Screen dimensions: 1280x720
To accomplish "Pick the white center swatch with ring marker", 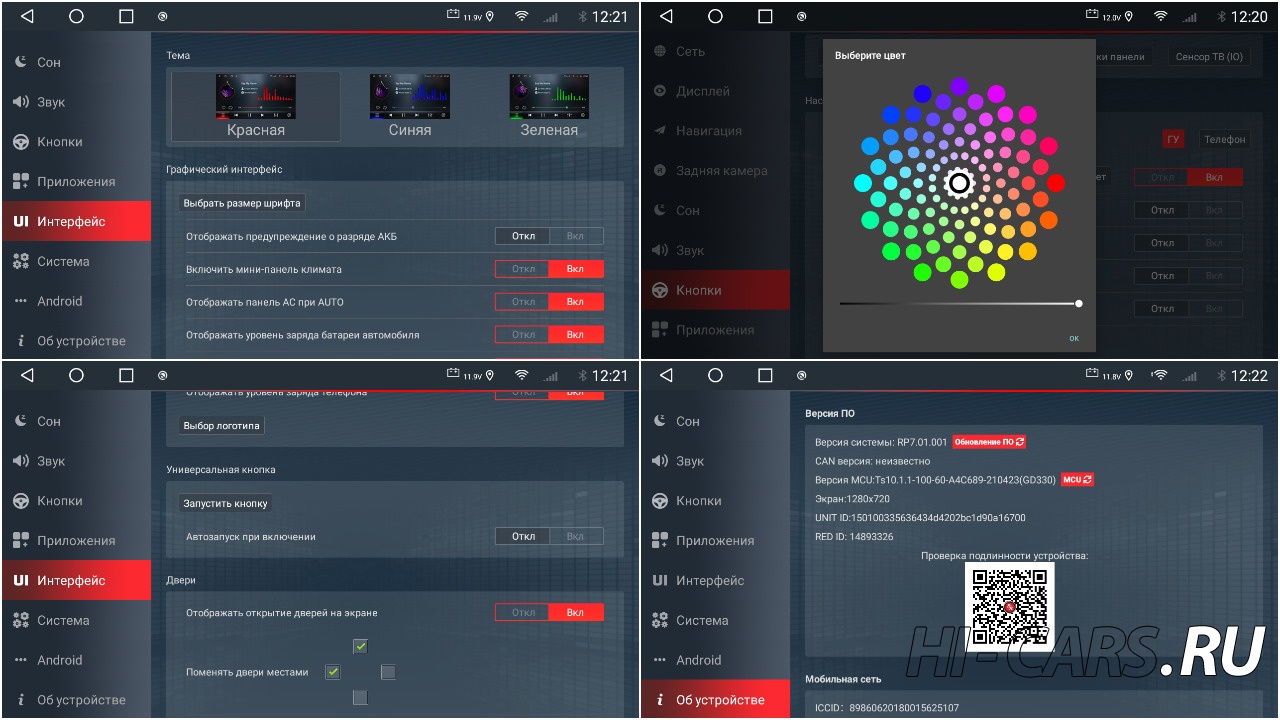I will click(x=959, y=183).
